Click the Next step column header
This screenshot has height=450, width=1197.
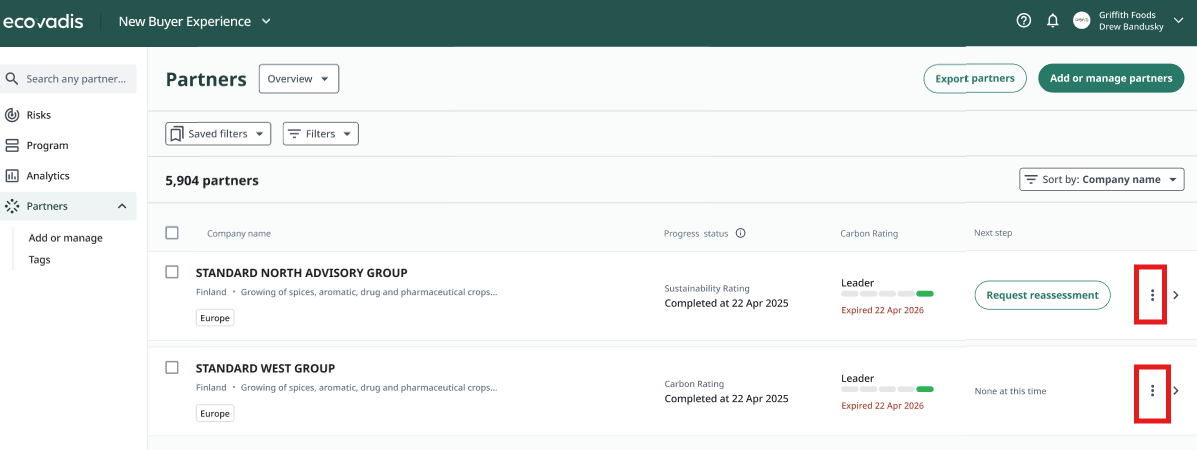pyautogui.click(x=993, y=233)
